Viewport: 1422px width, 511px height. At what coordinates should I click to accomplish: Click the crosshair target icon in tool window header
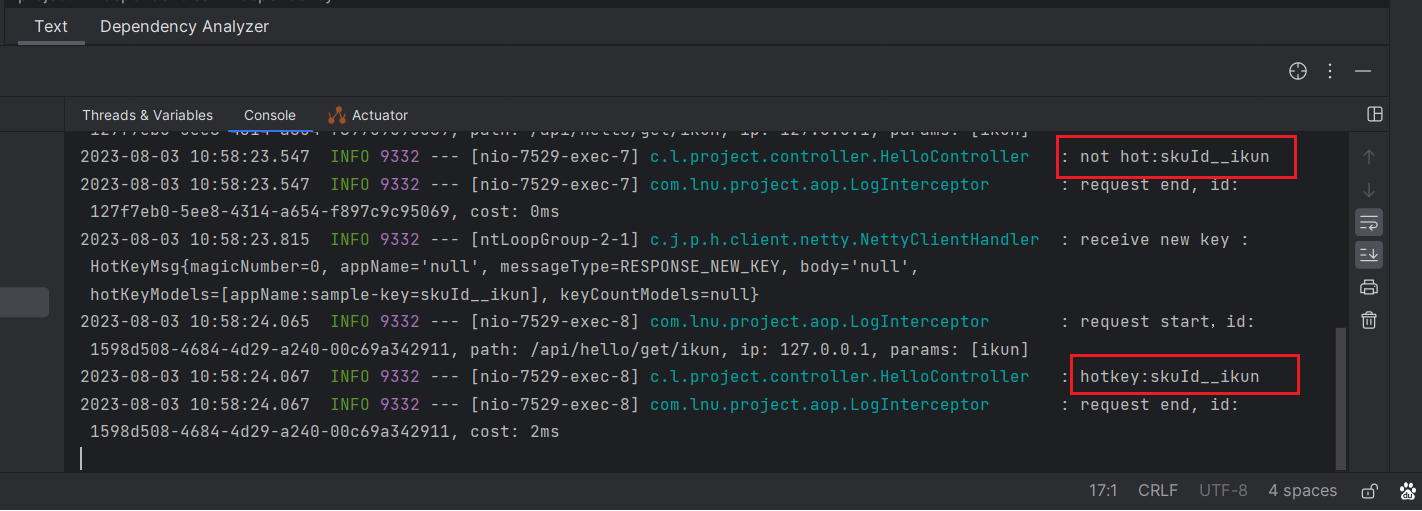point(1298,71)
